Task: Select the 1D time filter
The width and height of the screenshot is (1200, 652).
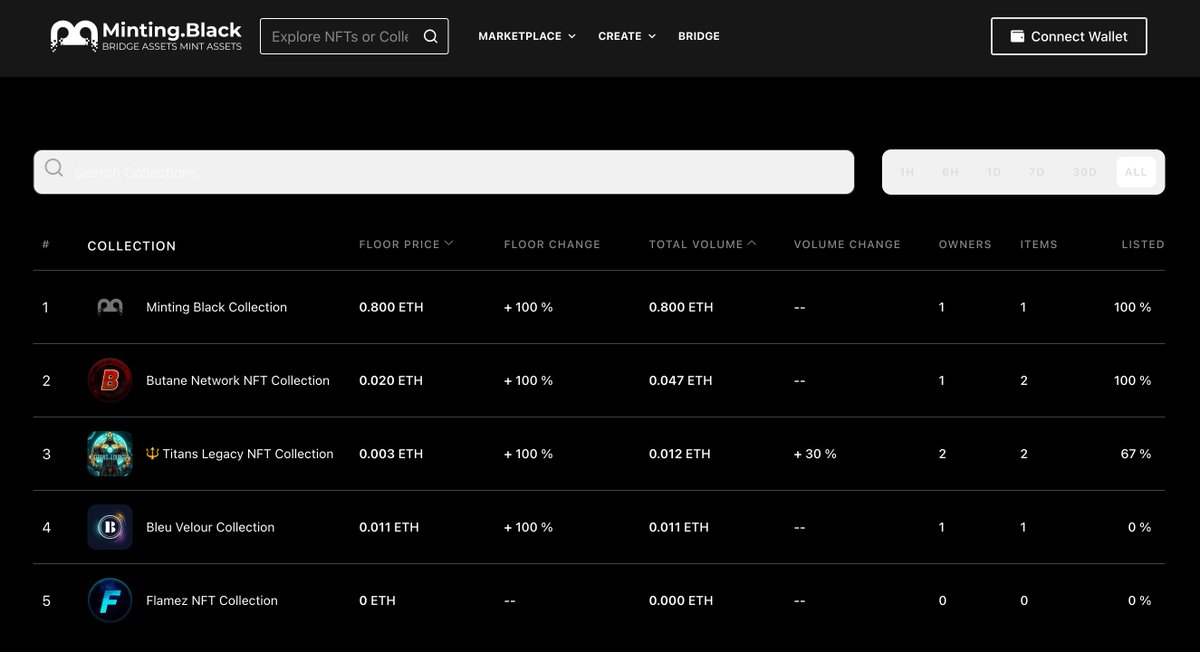Action: tap(994, 172)
